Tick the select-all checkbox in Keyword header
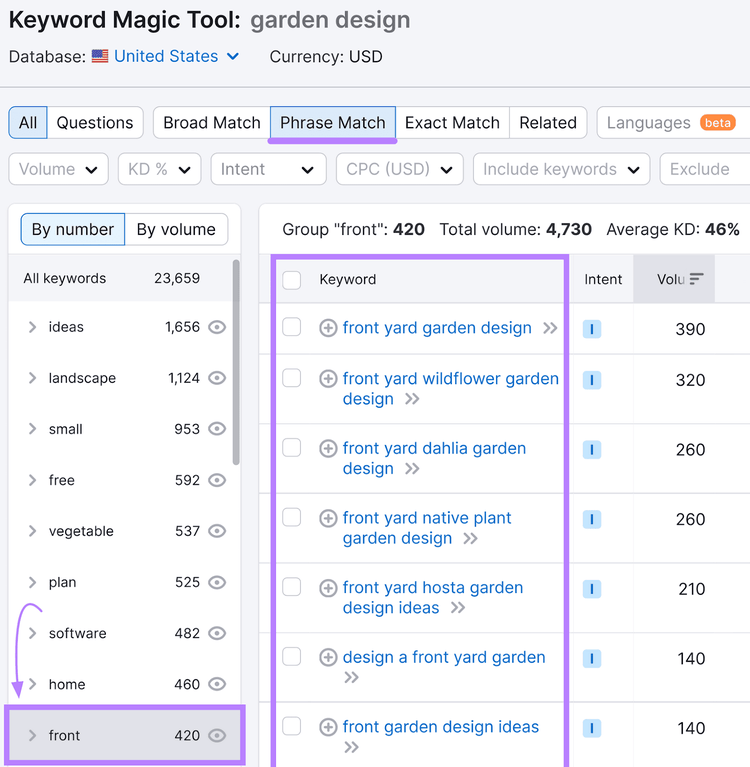 [292, 280]
